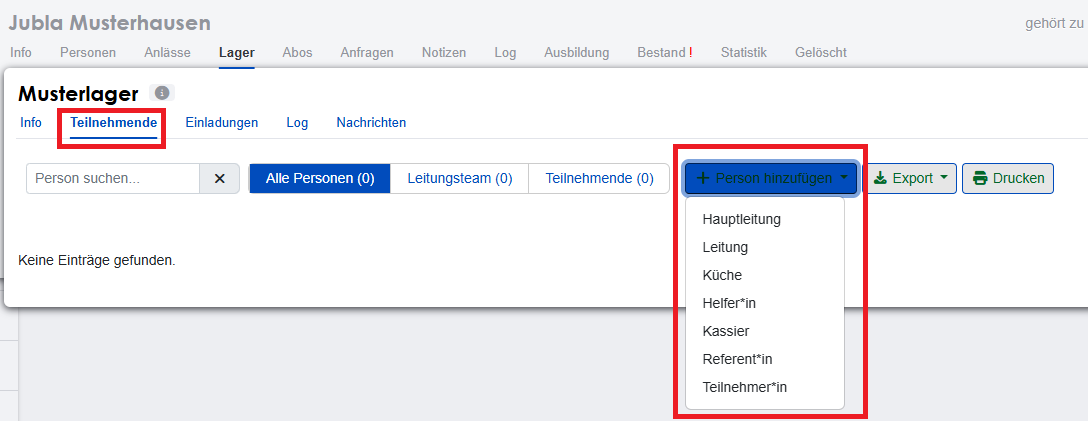Viewport: 1088px width, 421px height.
Task: Open Abos in top navigation
Action: click(x=297, y=53)
